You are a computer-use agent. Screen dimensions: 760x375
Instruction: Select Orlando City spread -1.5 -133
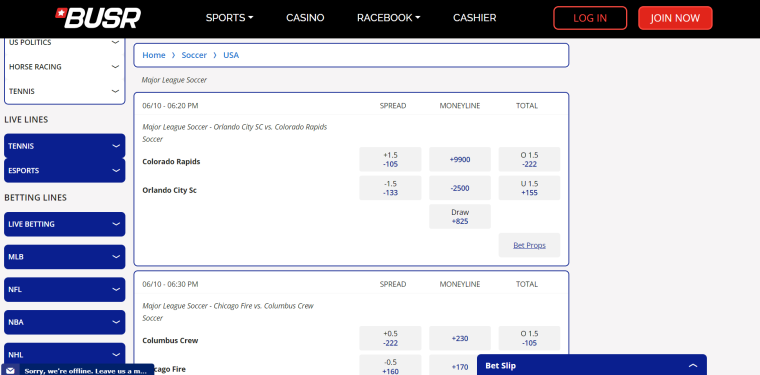click(390, 188)
